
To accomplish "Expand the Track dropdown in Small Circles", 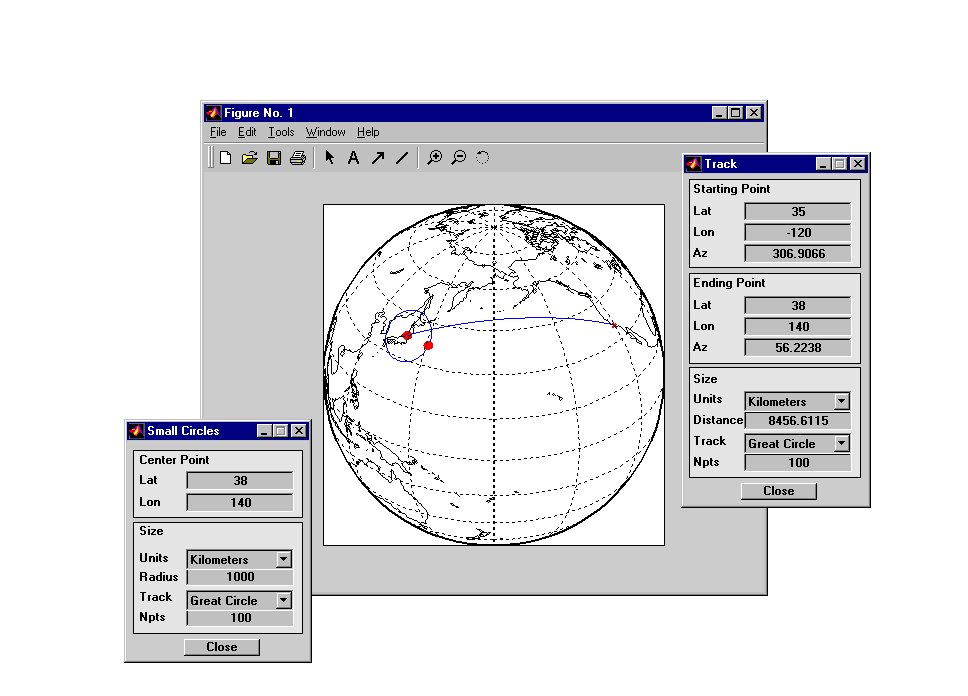I will (283, 600).
